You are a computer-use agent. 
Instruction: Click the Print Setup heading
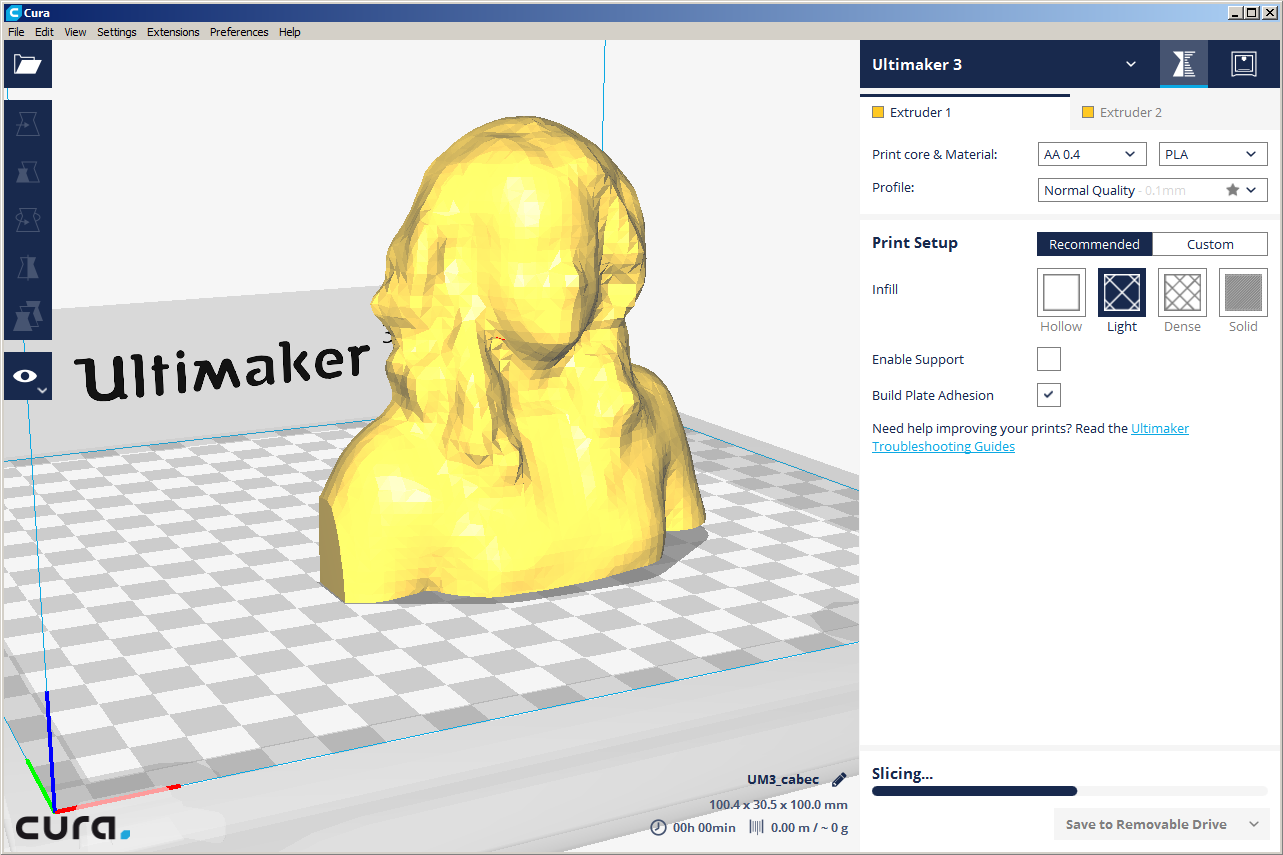[x=915, y=243]
